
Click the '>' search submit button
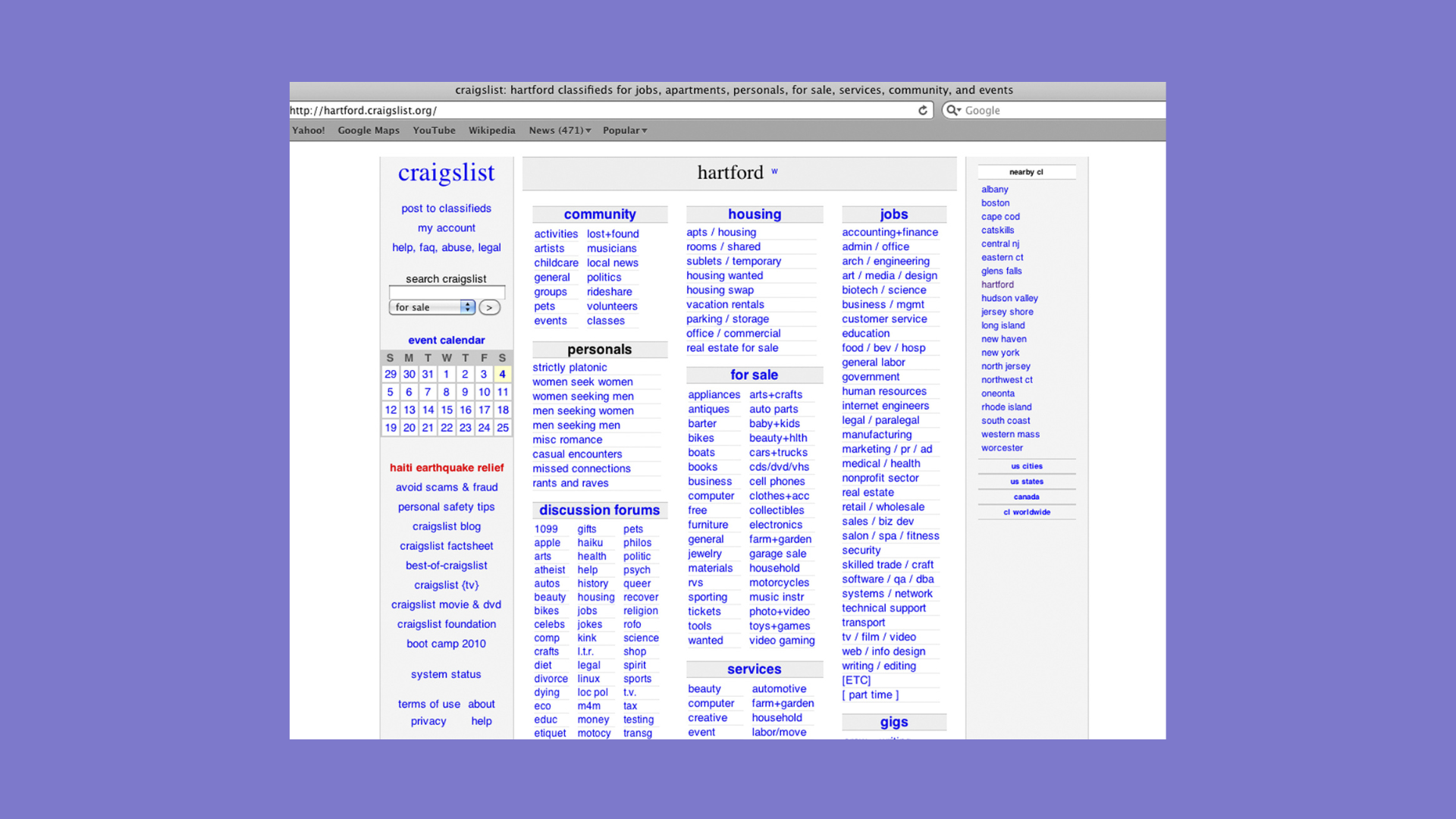[490, 307]
